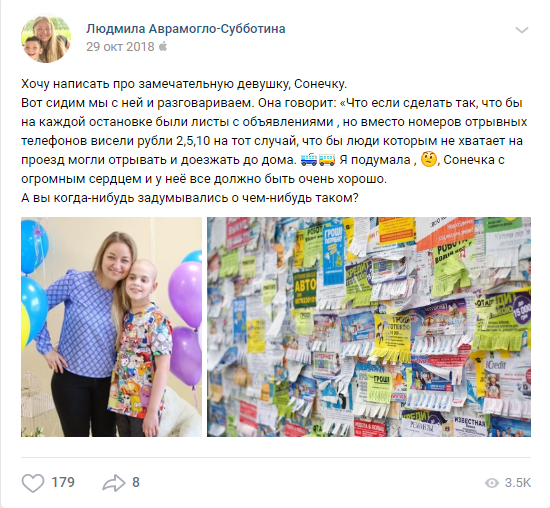Click the thinking face emoji
The width and height of the screenshot is (550, 508).
pos(428,159)
